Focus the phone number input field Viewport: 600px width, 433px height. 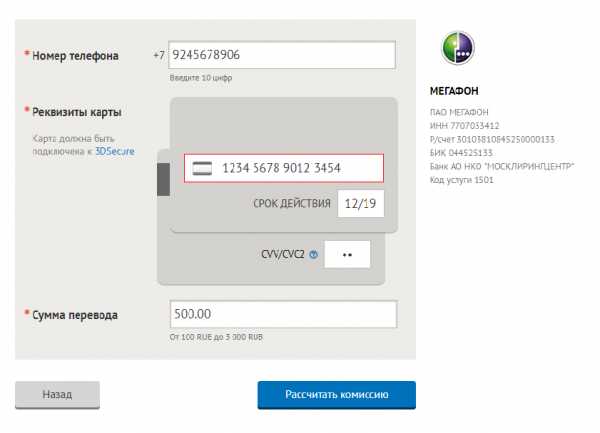282,55
